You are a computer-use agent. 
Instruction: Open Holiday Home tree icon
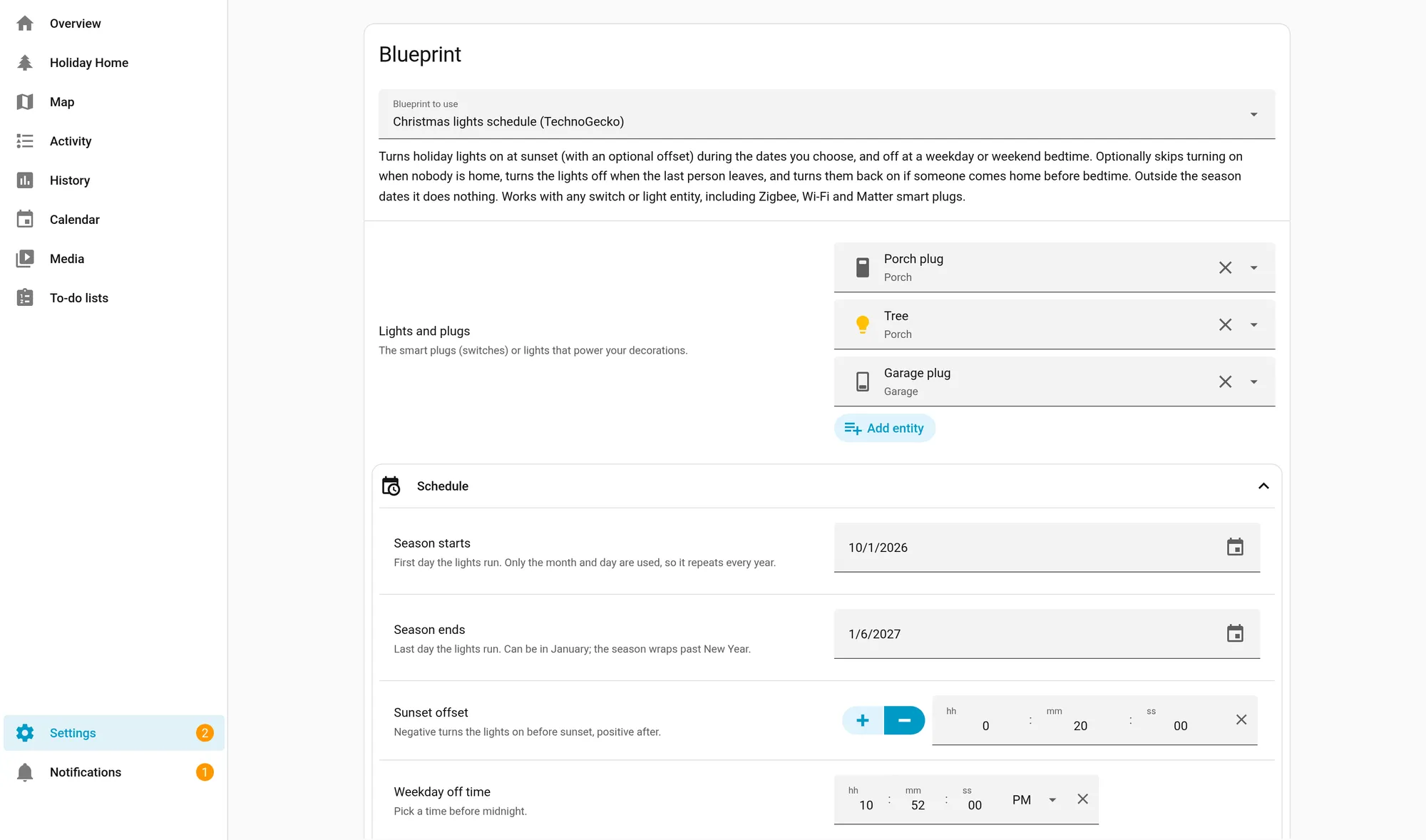pos(25,63)
